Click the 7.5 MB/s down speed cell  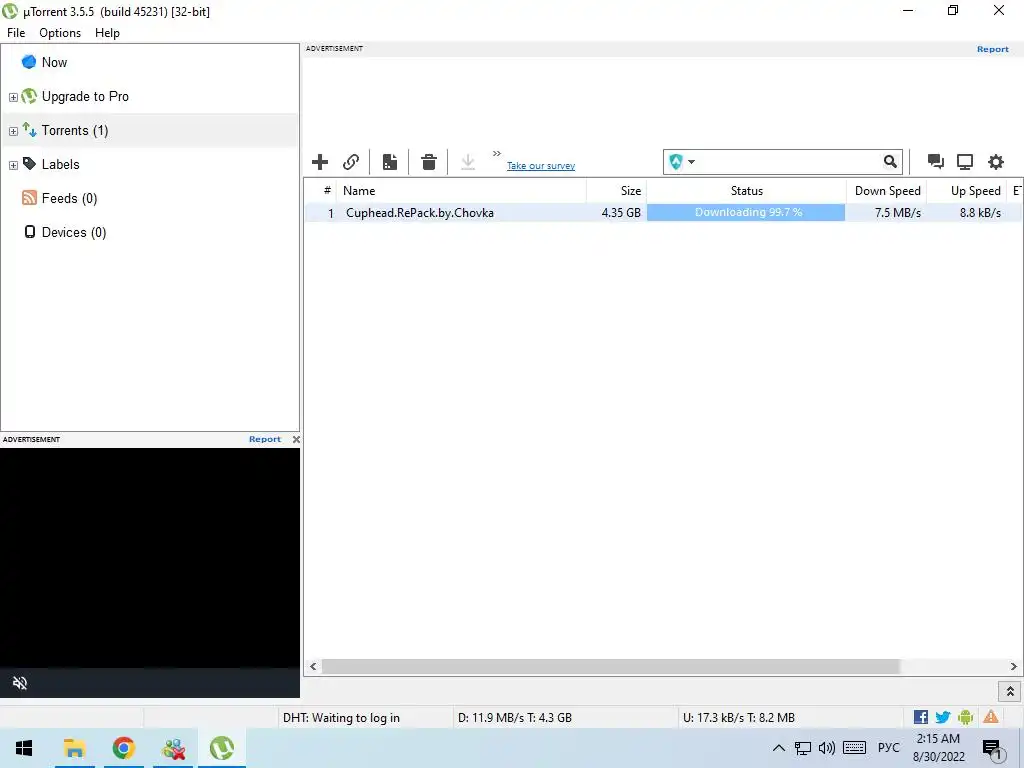[x=898, y=213]
